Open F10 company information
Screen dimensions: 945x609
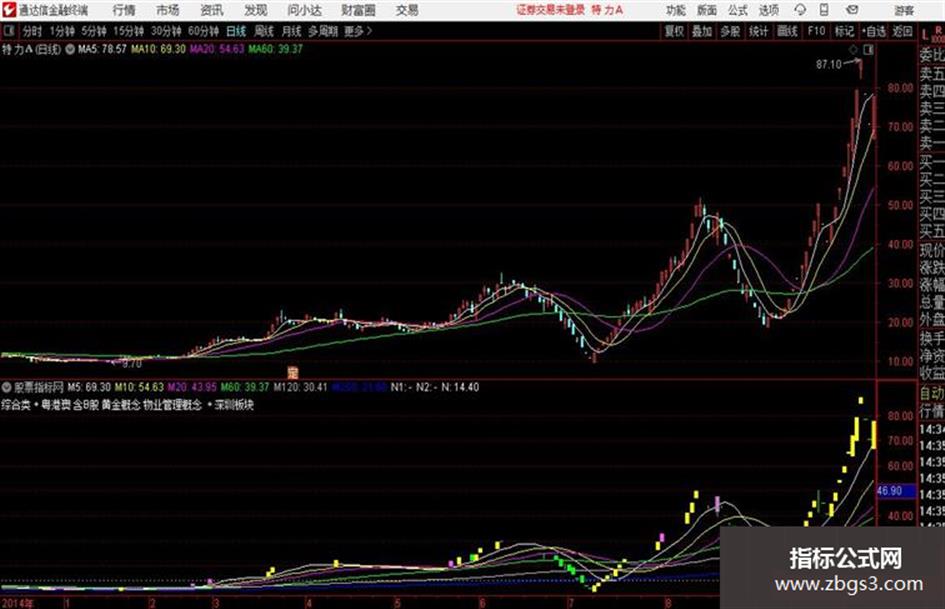816,31
